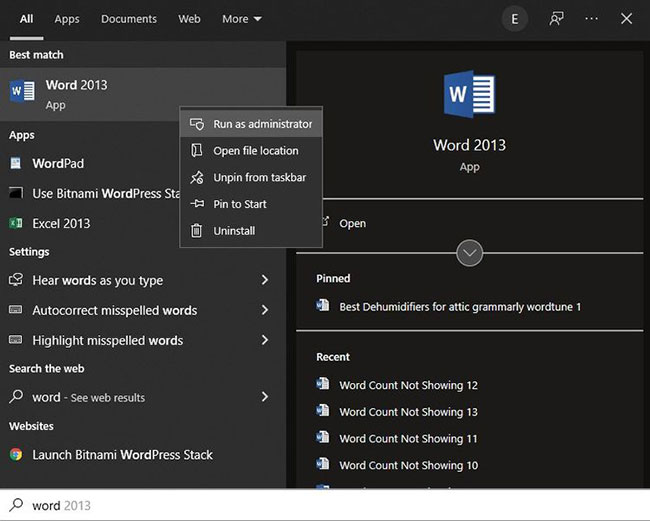Open the three-dots options menu
The image size is (650, 521).
coord(591,19)
